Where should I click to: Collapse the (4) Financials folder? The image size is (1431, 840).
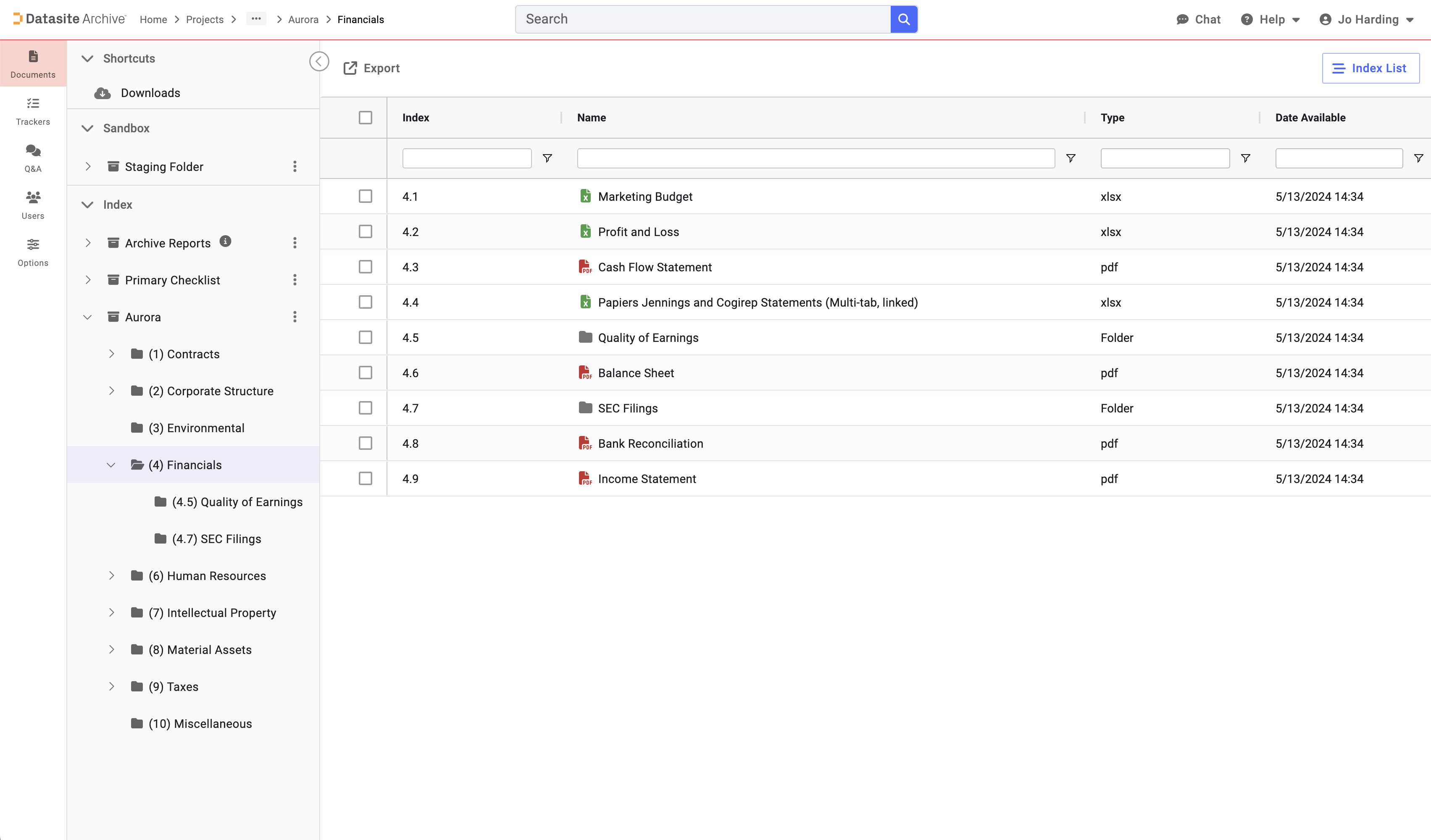[111, 465]
